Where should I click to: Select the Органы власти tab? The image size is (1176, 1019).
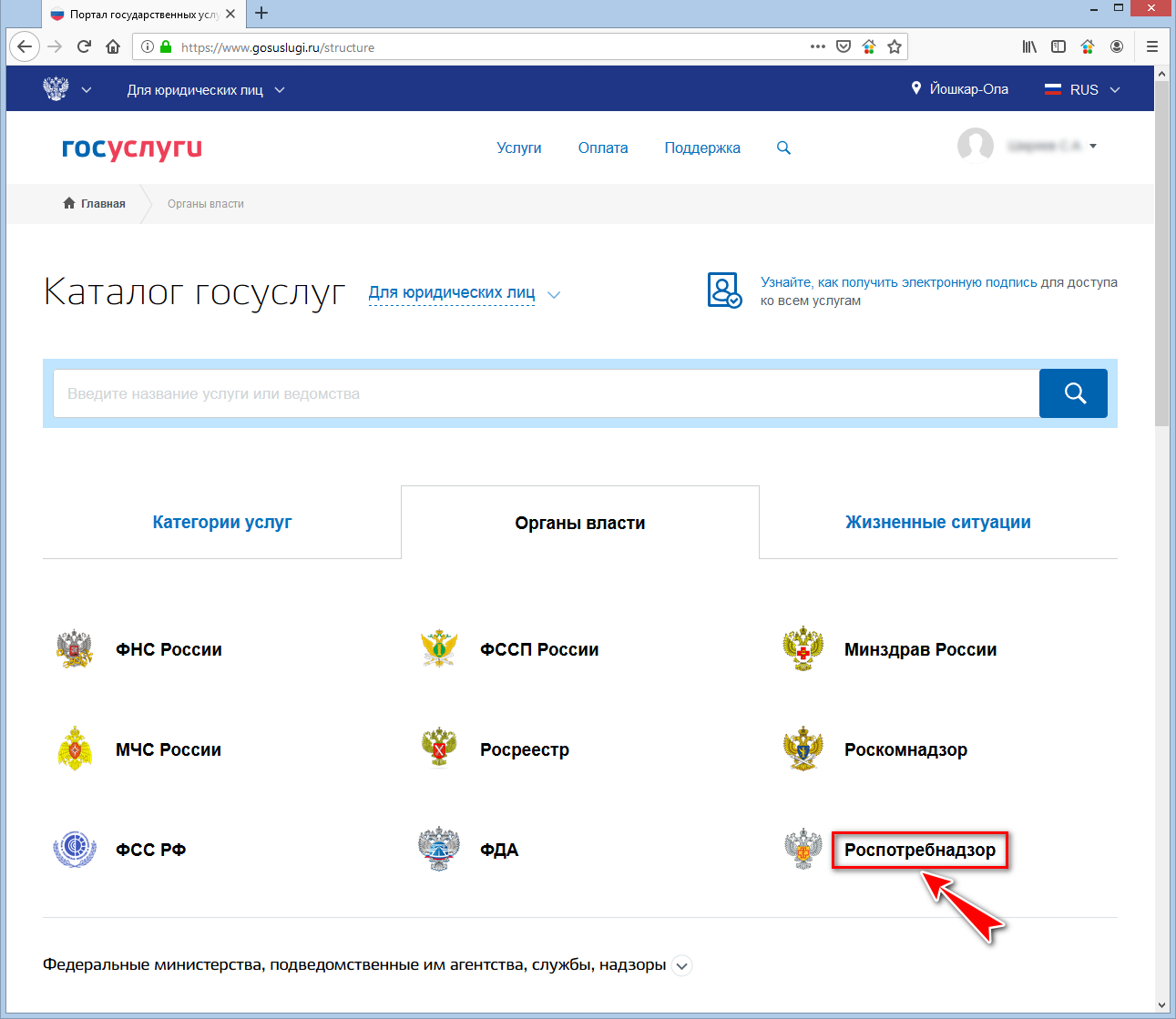tap(580, 523)
